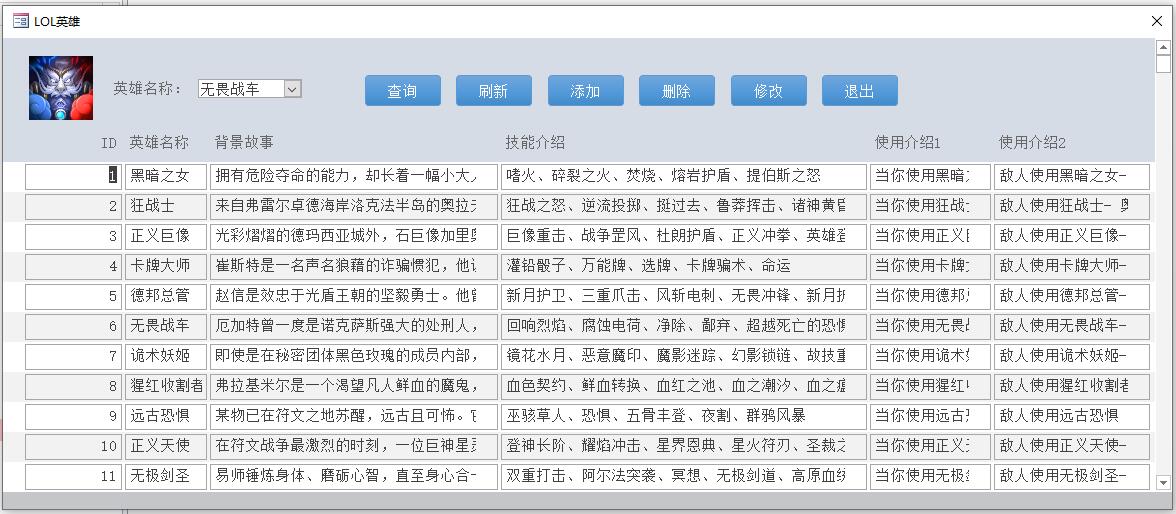The height and width of the screenshot is (514, 1176).
Task: Click the 退出 button
Action: point(860,91)
